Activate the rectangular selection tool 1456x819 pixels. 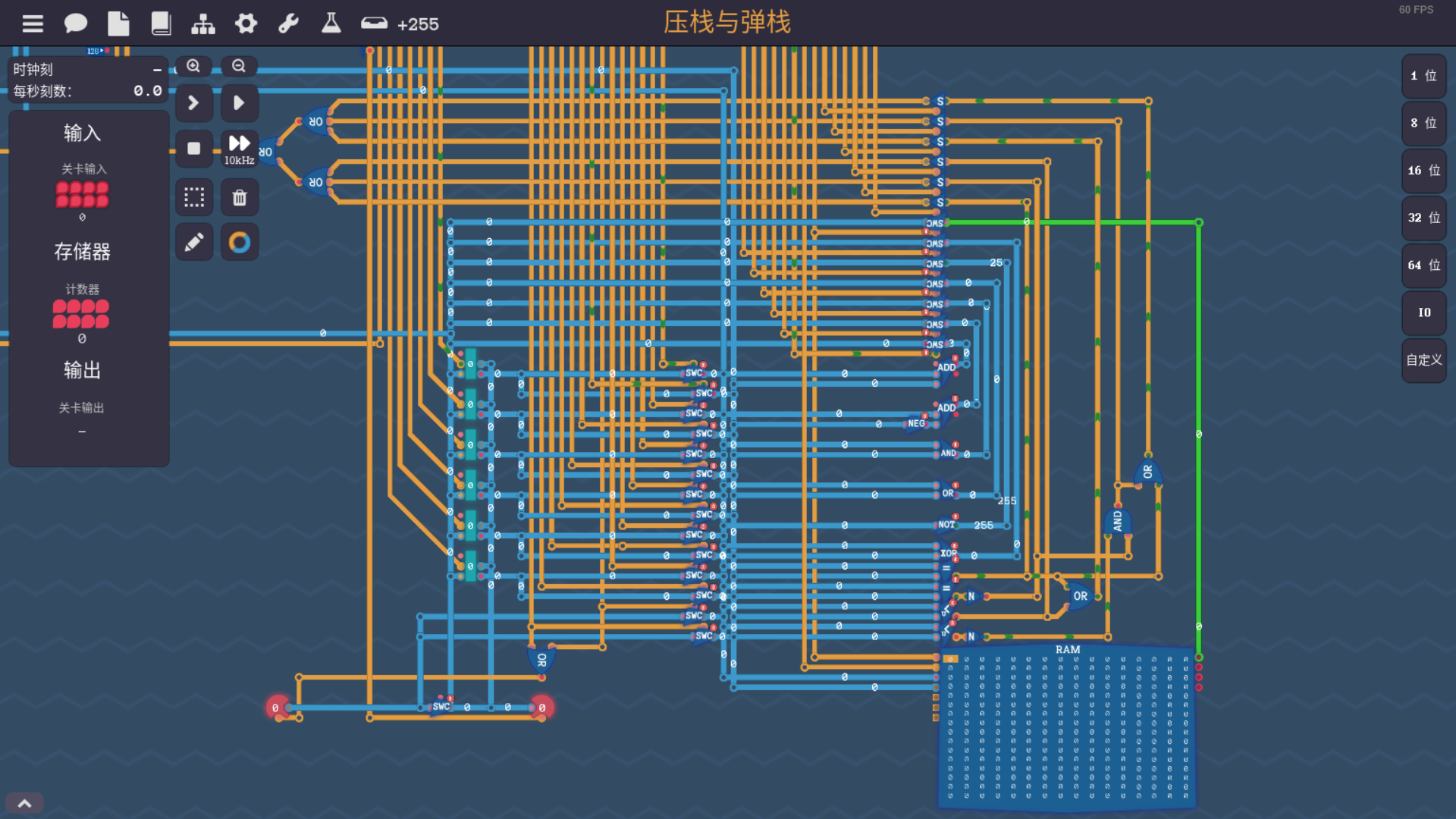coord(194,198)
